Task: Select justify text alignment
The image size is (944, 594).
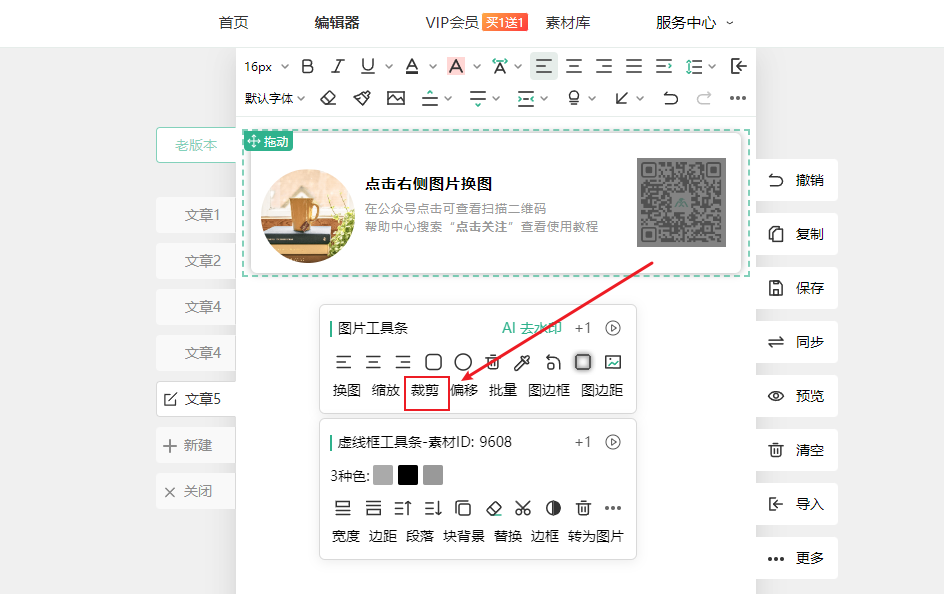Action: coord(634,66)
